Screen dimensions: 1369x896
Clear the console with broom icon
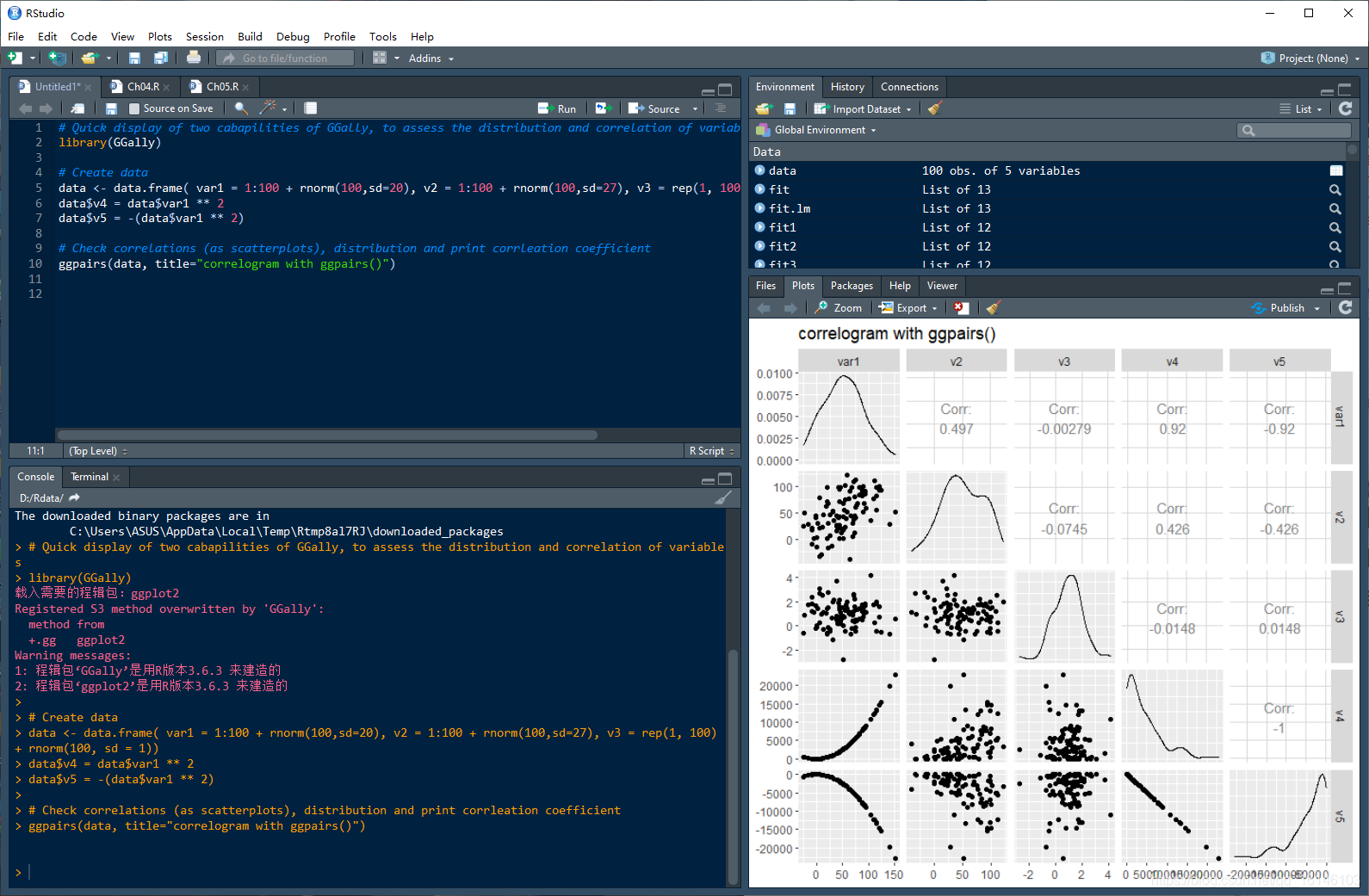pyautogui.click(x=723, y=497)
